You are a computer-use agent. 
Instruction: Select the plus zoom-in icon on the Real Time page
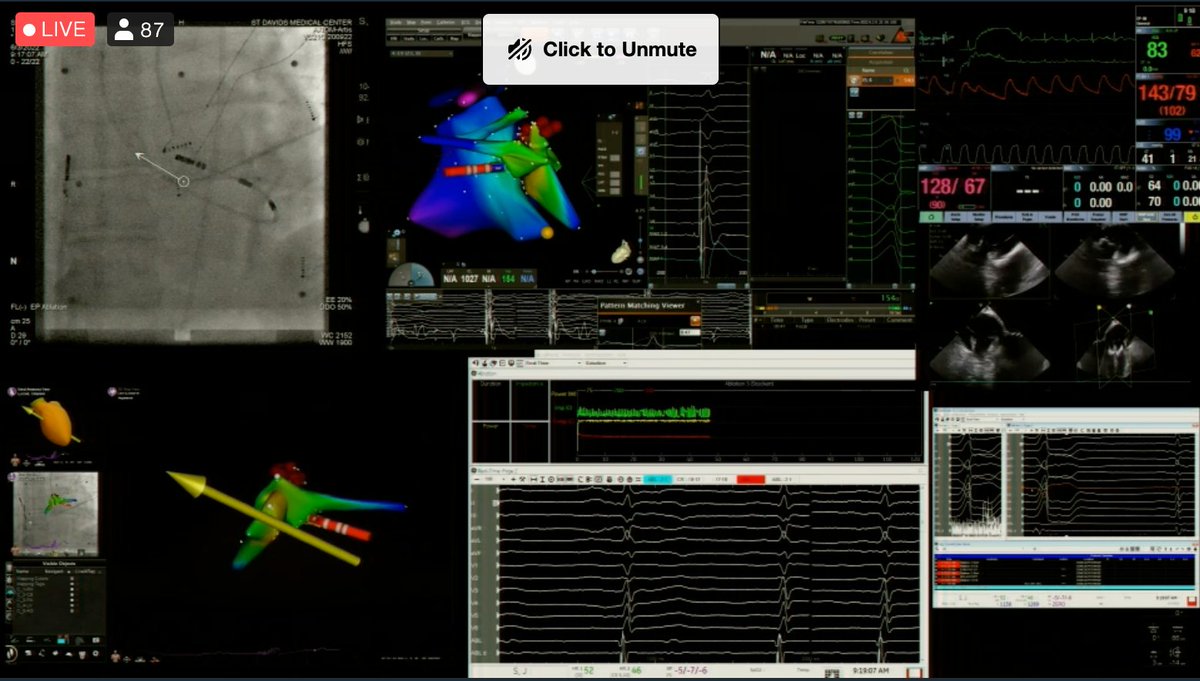[x=513, y=477]
